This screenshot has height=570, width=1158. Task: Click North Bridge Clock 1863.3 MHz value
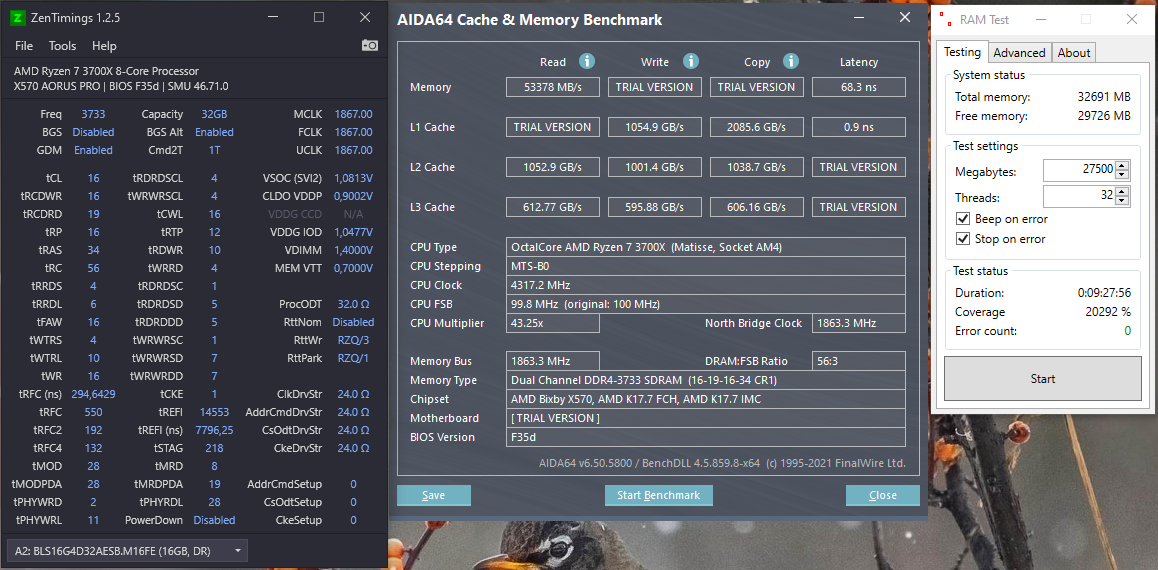pos(858,323)
